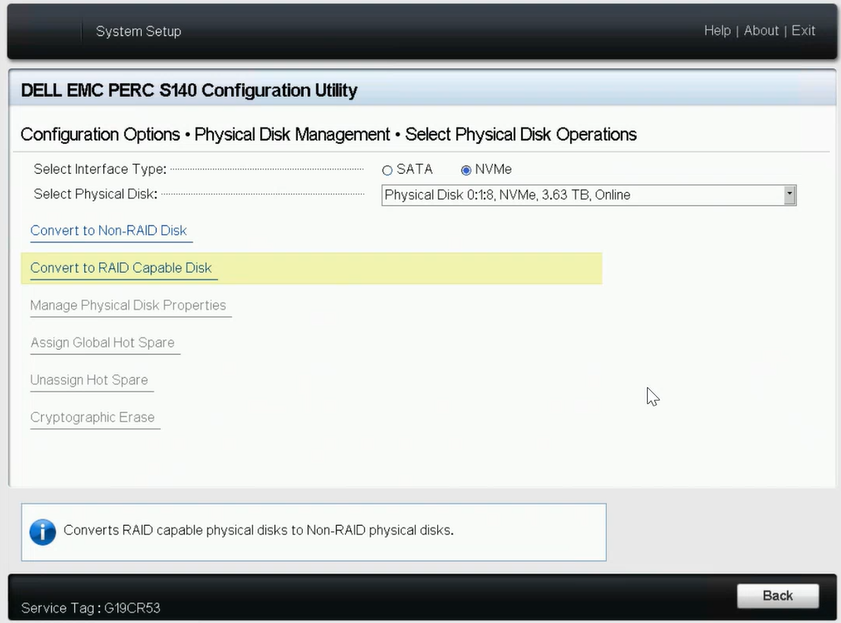Image resolution: width=841 pixels, height=623 pixels.
Task: Open the Select Physical Disk dropdown
Action: pos(589,195)
